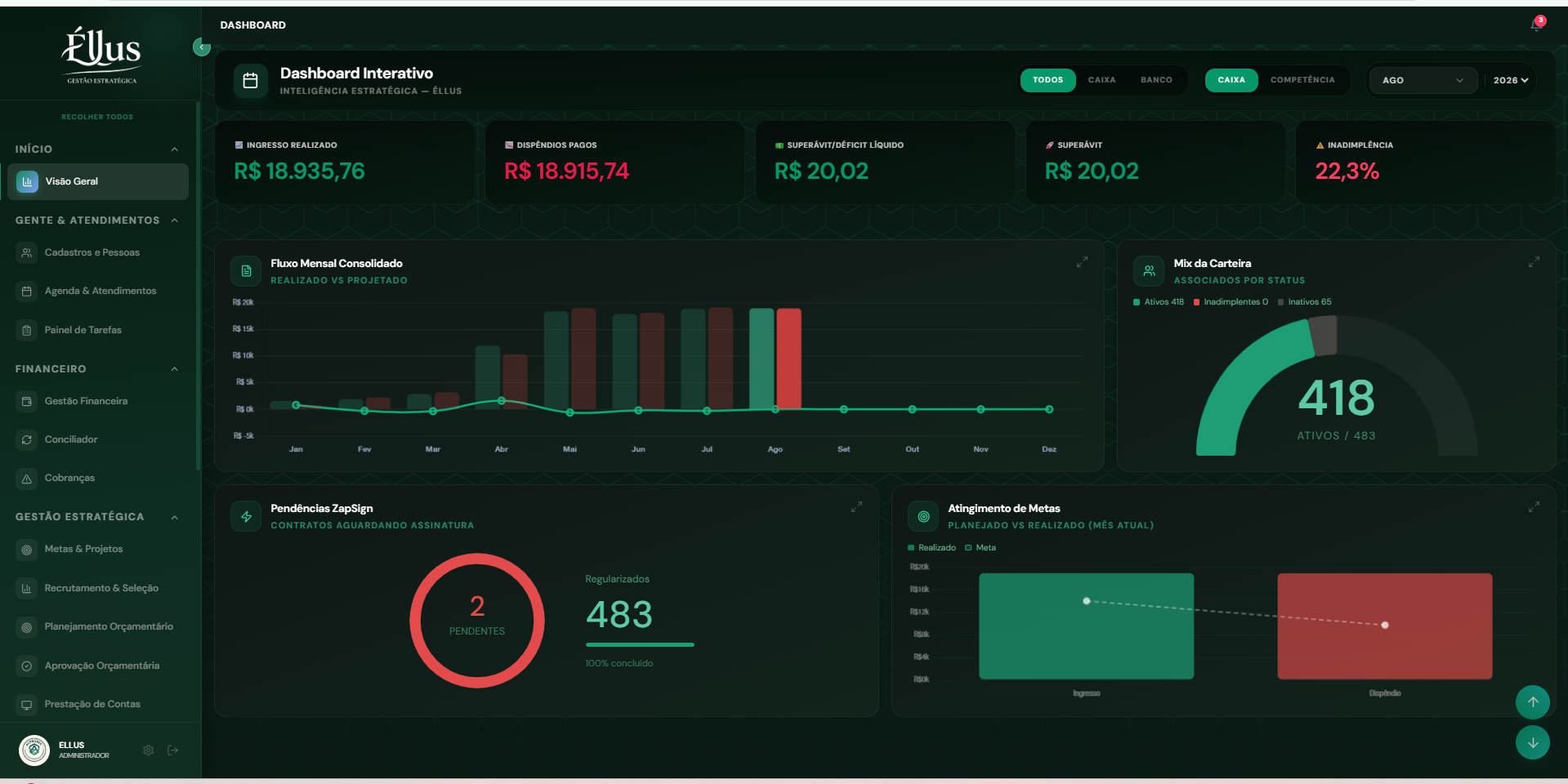Click the calendar icon beside Dashboard Interativo
The height and width of the screenshot is (784, 1568).
[251, 81]
